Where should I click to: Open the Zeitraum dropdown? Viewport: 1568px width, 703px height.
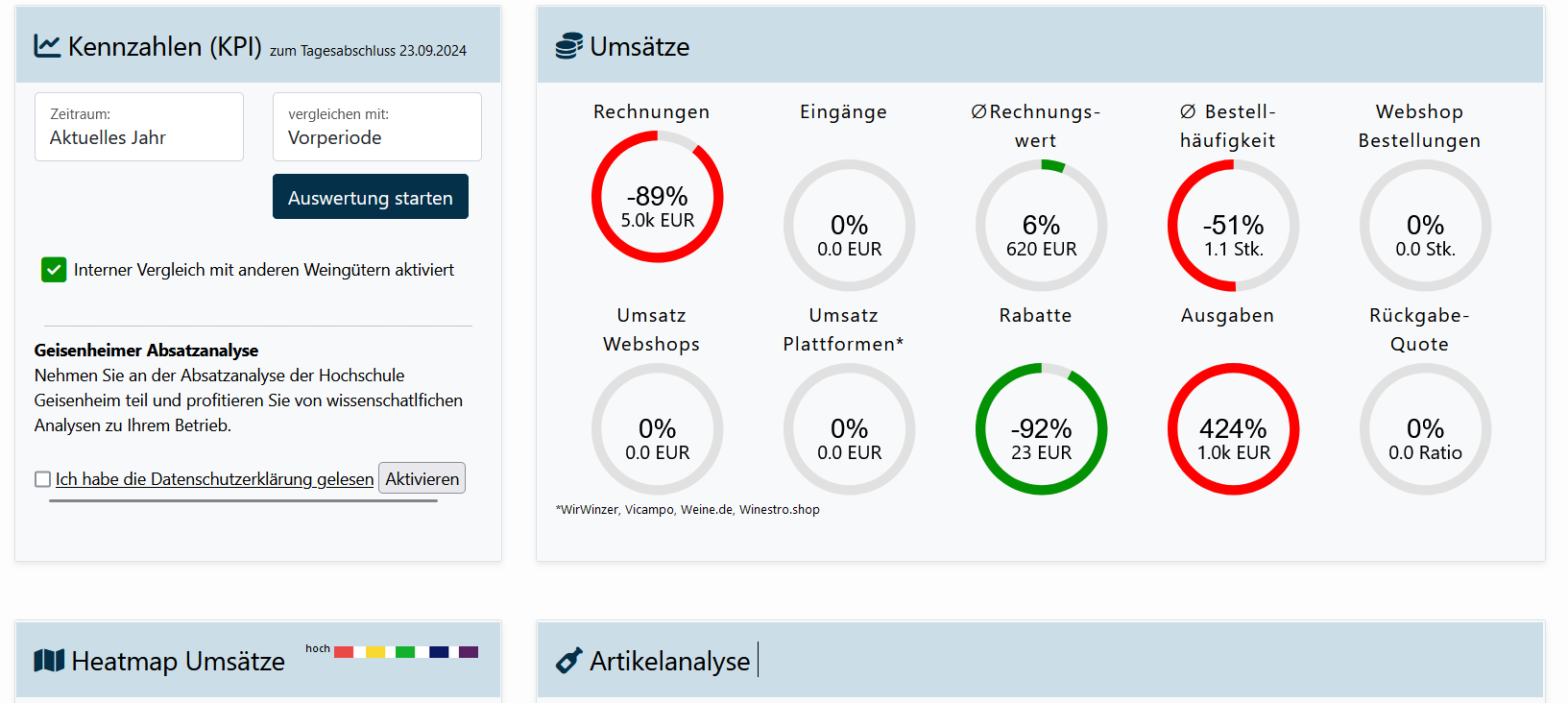[139, 127]
